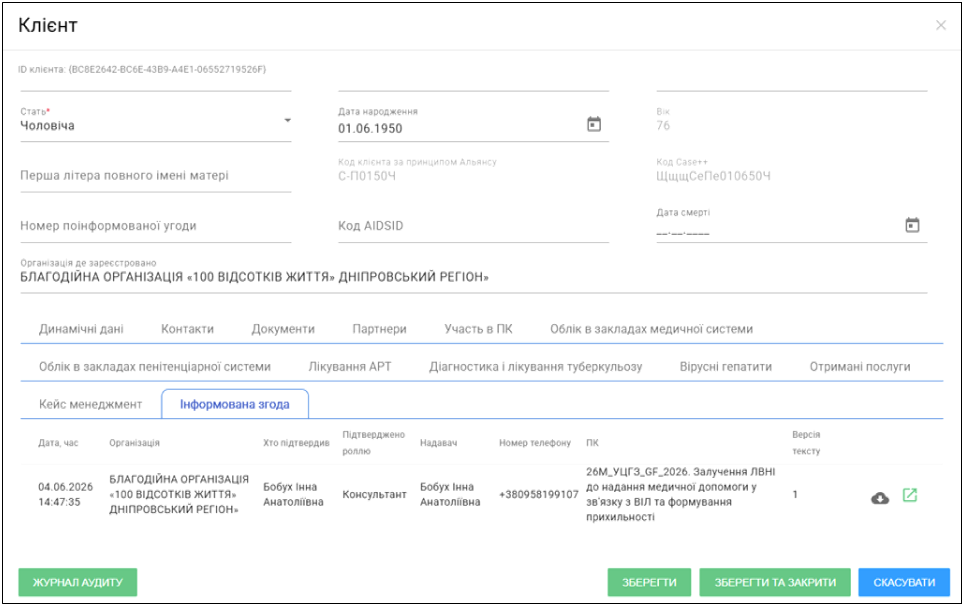Open the death date calendar picker
The height and width of the screenshot is (606, 964).
coord(912,225)
